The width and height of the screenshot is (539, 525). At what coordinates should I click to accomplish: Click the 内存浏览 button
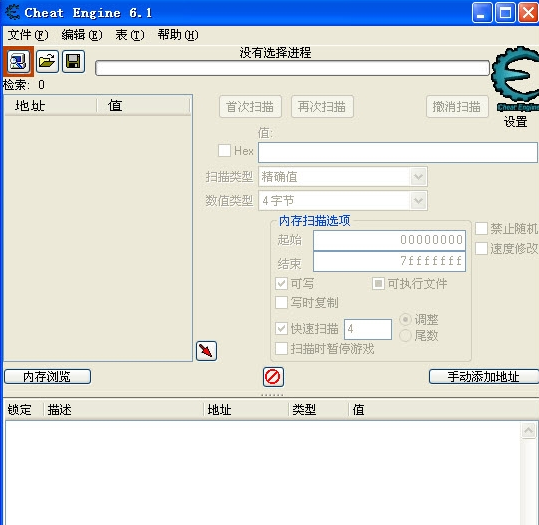coord(47,376)
